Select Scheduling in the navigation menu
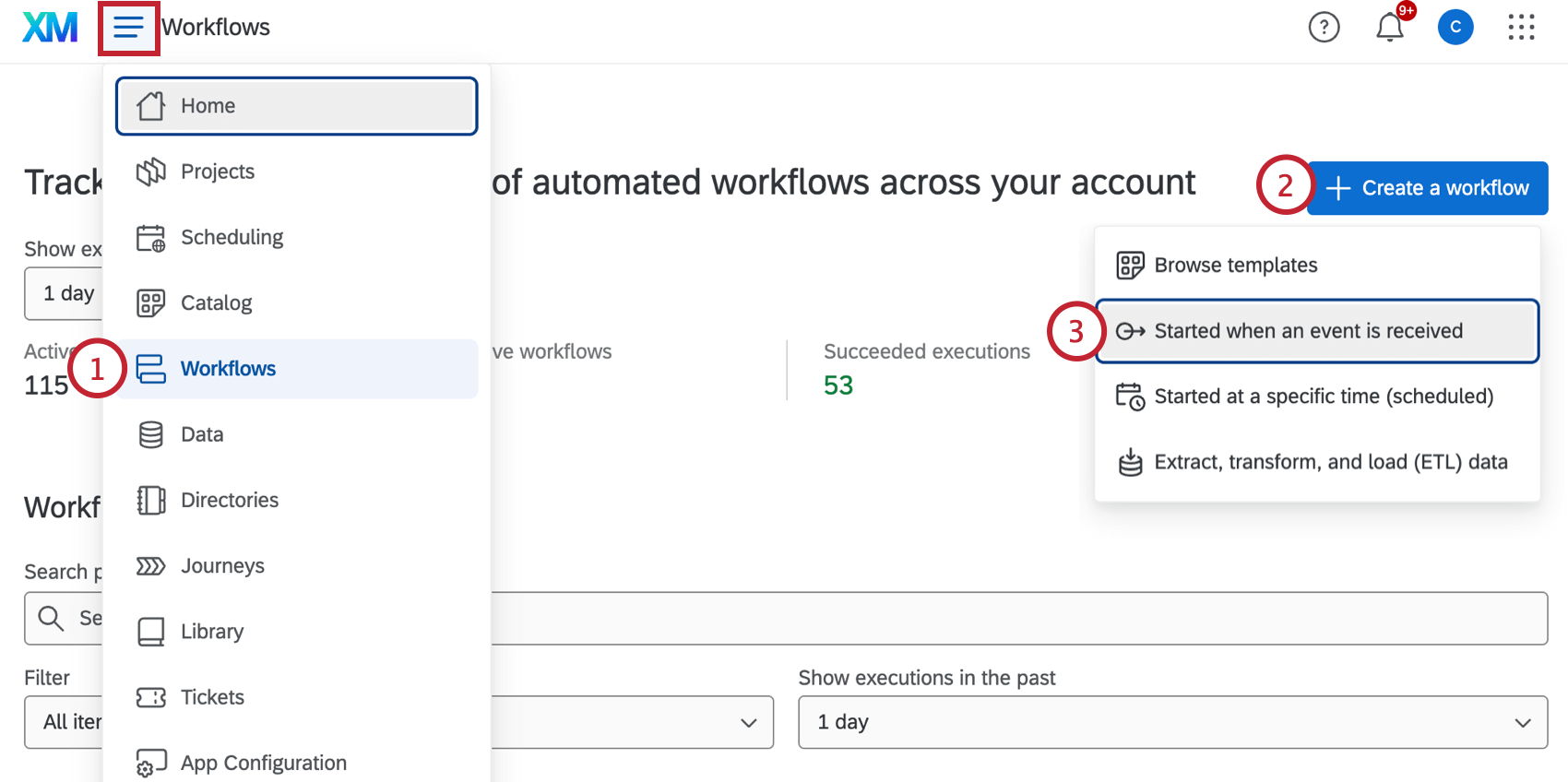1568x782 pixels. (232, 237)
